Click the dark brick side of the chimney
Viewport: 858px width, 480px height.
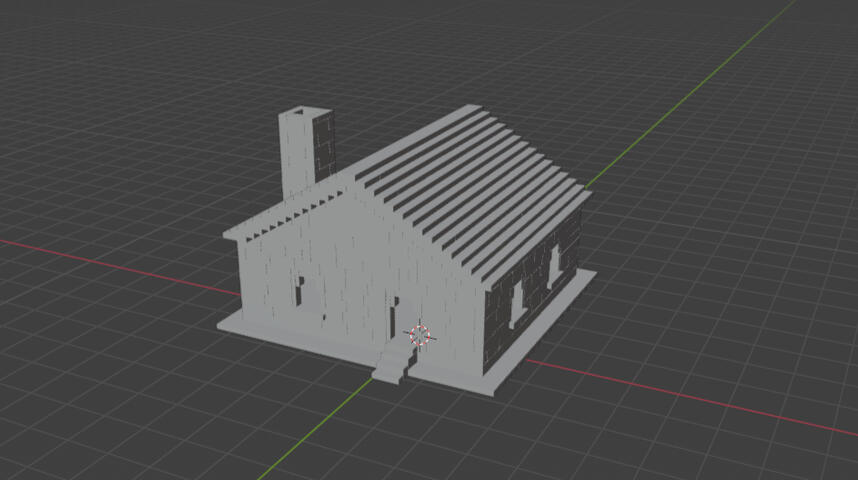pos(324,150)
